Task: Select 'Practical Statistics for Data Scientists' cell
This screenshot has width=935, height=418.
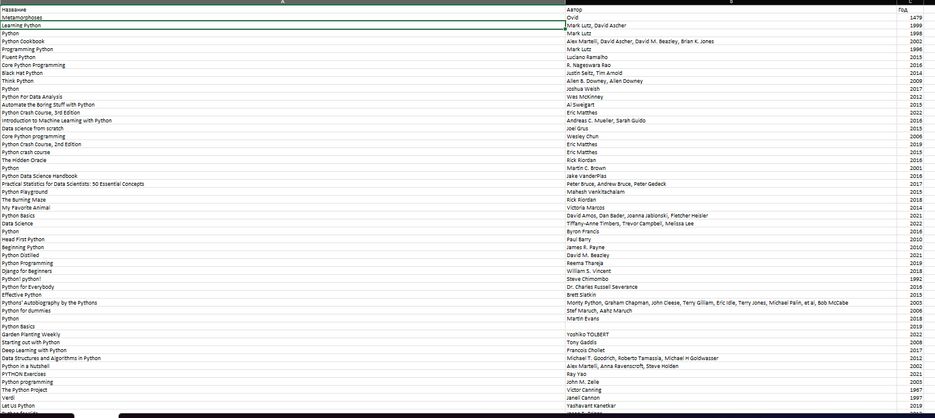Action: (283, 184)
